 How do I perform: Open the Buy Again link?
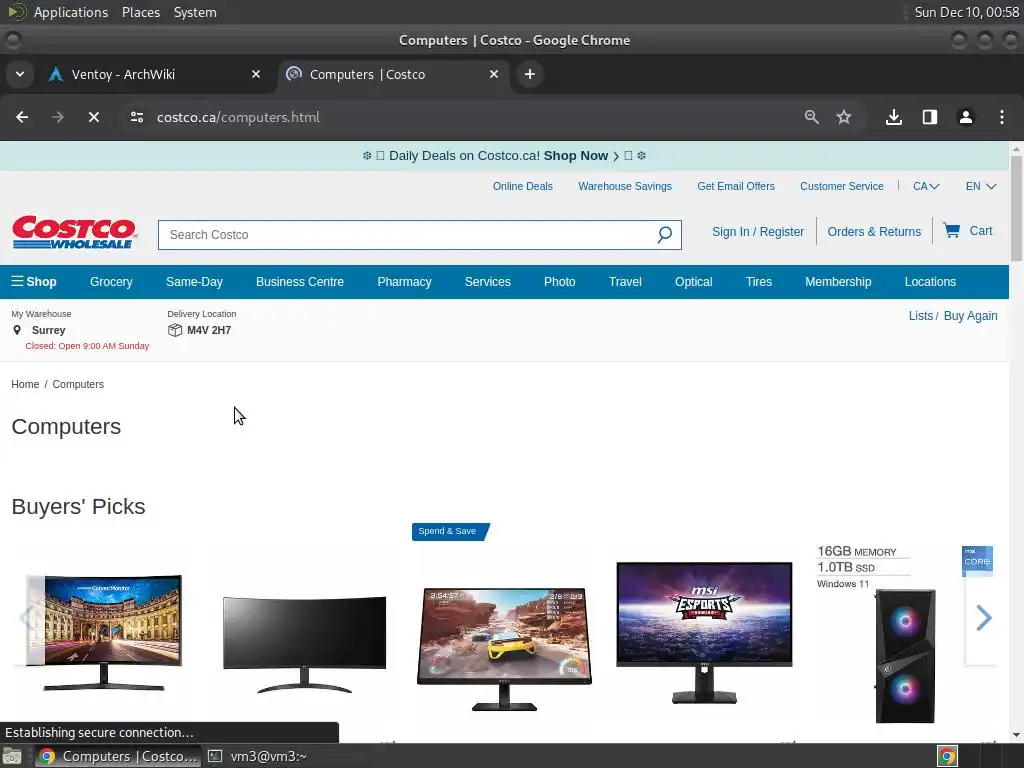tap(970, 316)
